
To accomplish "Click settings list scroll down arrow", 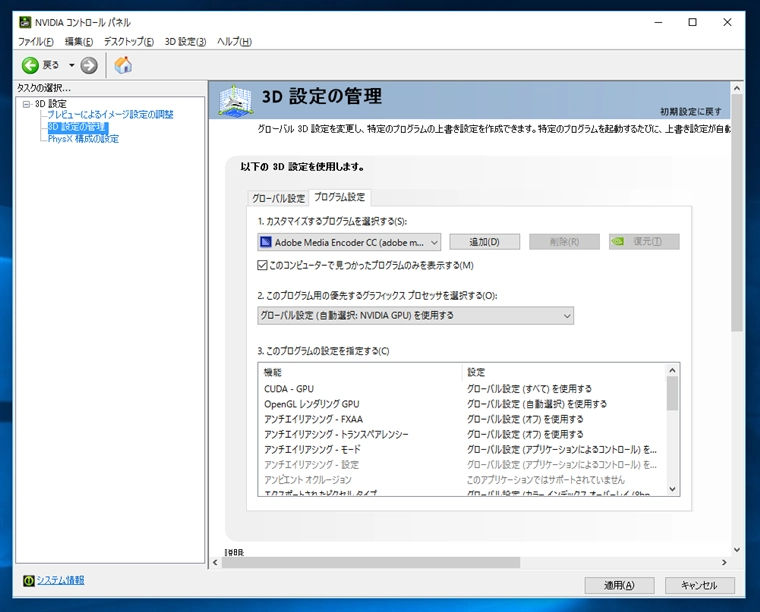I will point(672,489).
